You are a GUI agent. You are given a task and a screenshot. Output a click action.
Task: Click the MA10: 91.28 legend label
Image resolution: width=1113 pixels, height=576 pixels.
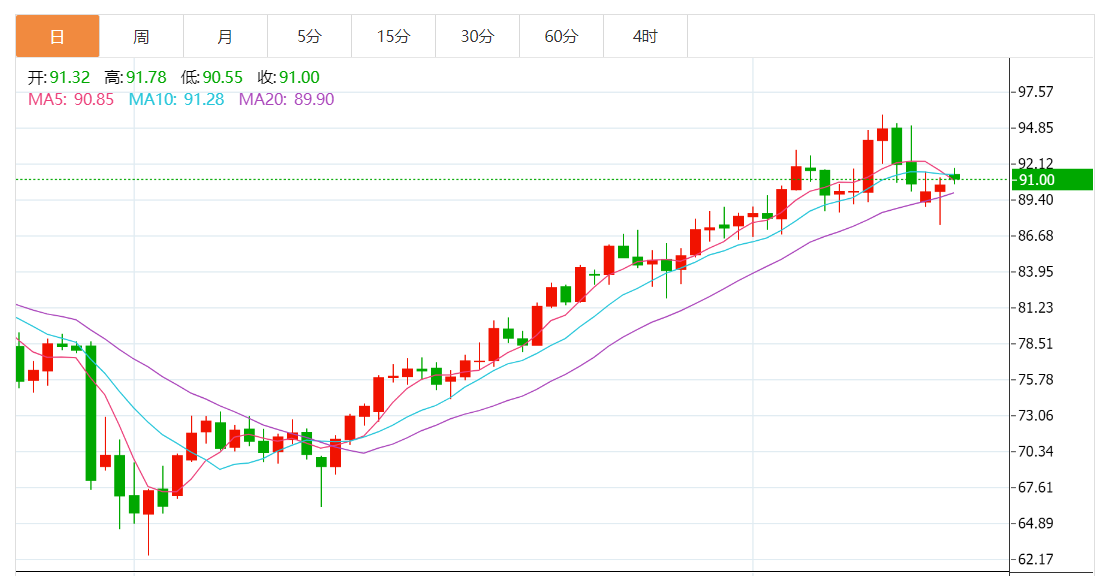176,99
